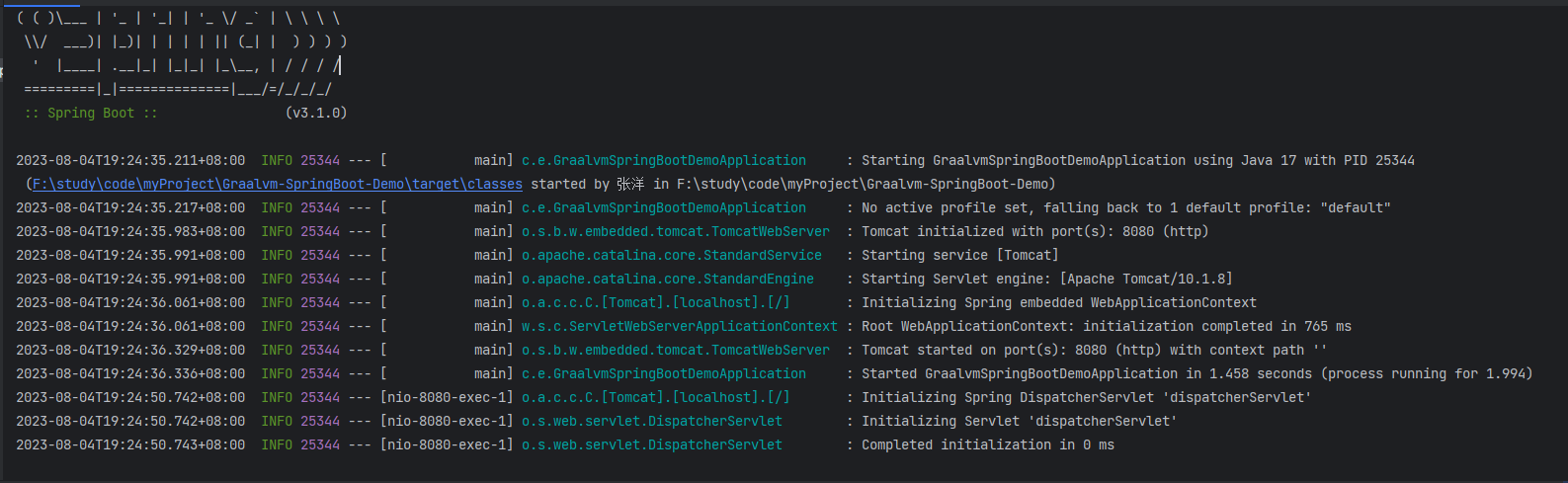Screen dimensions: 1568x483
Task: Click the timestamp ending 19:24:35.211+08:00
Action: coord(130,160)
